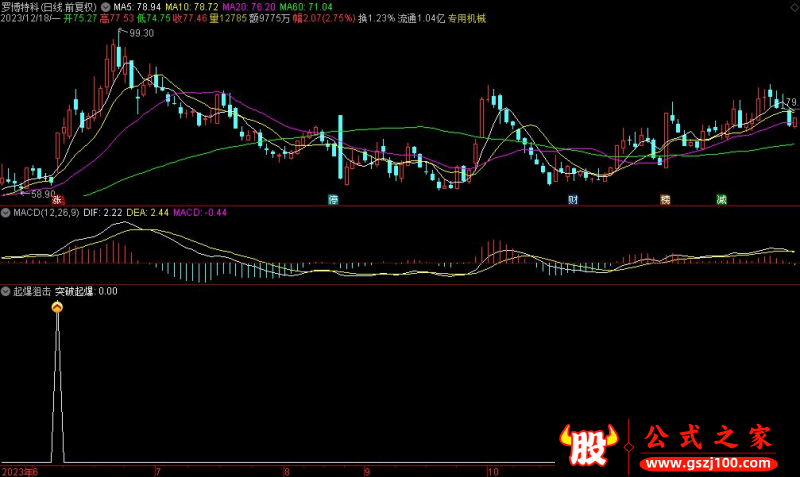This screenshot has width=800, height=477.
Task: Click month 10 on the time axis
Action: click(491, 471)
